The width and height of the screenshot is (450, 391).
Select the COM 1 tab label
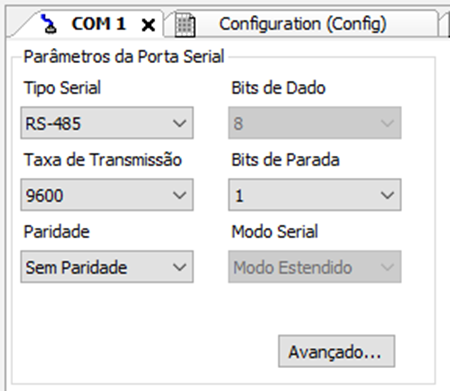(x=99, y=24)
